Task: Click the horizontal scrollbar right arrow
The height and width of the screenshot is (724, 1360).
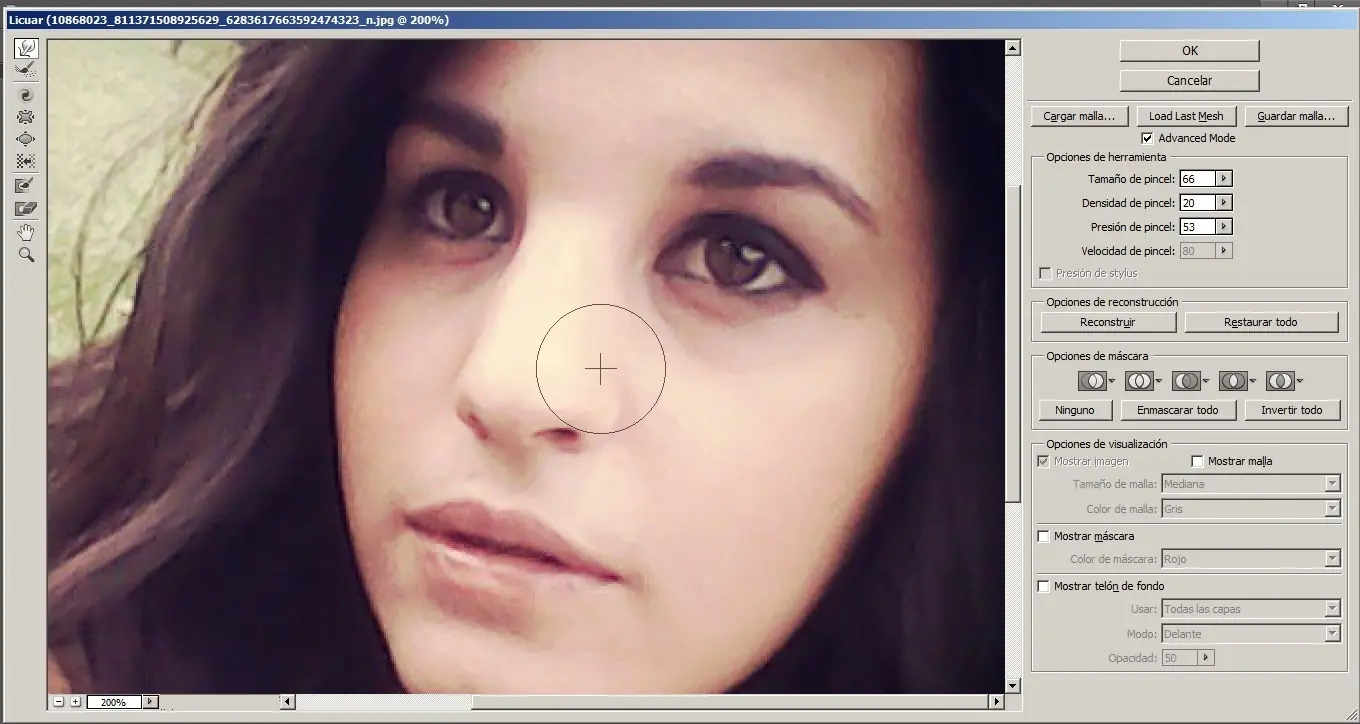Action: coord(996,702)
